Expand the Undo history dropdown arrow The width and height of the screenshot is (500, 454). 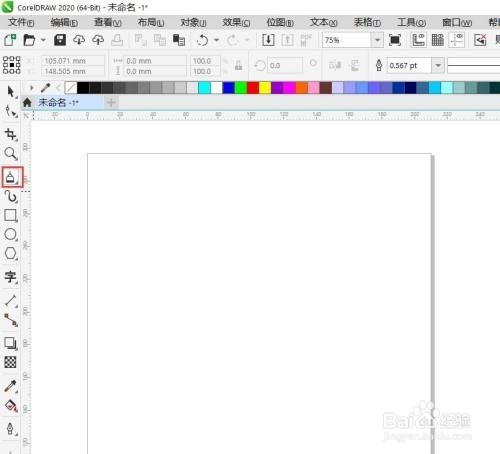pos(216,40)
